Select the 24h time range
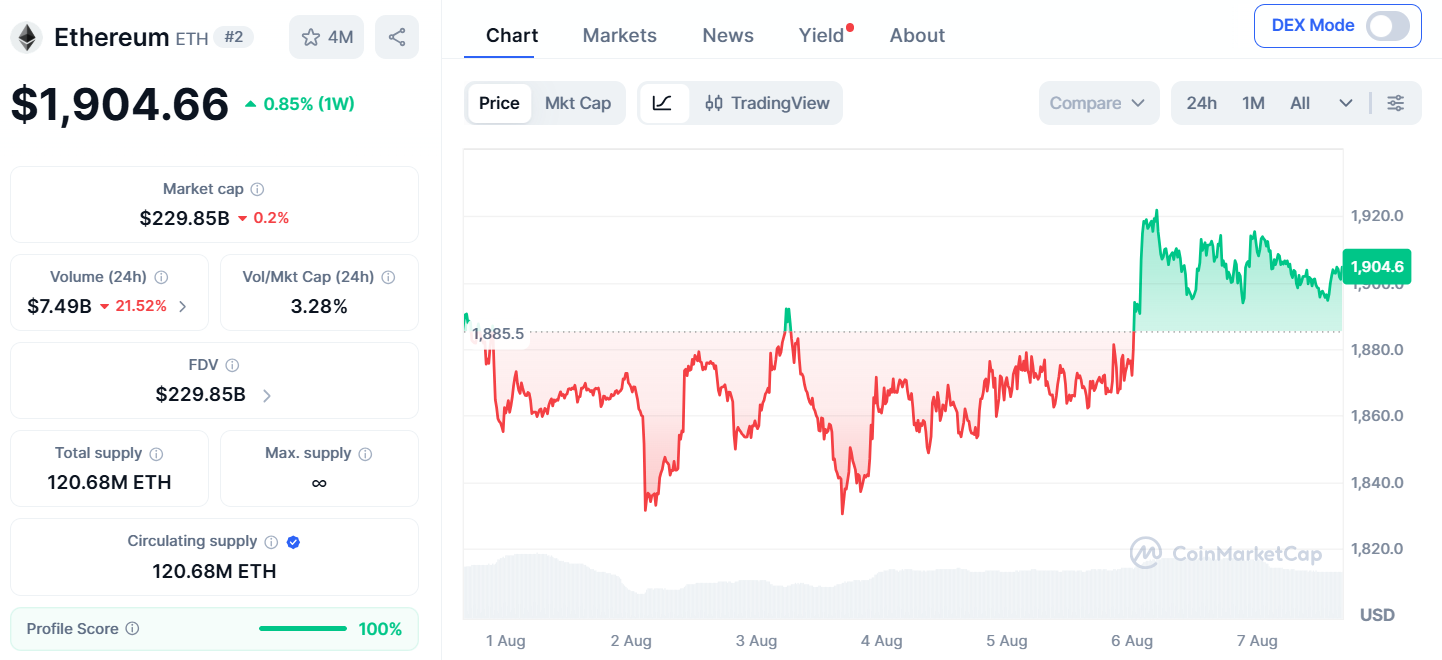The image size is (1442, 660). (x=1202, y=103)
